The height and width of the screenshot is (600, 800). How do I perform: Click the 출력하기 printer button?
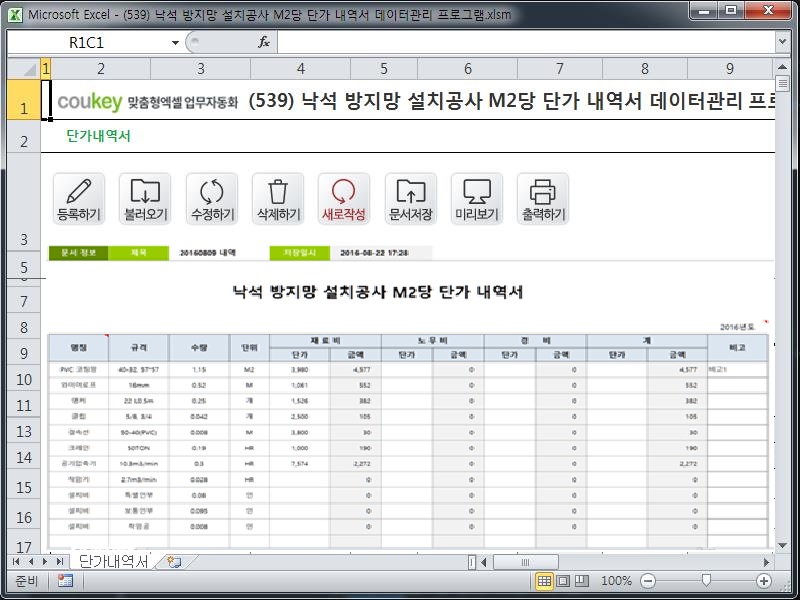(x=543, y=199)
